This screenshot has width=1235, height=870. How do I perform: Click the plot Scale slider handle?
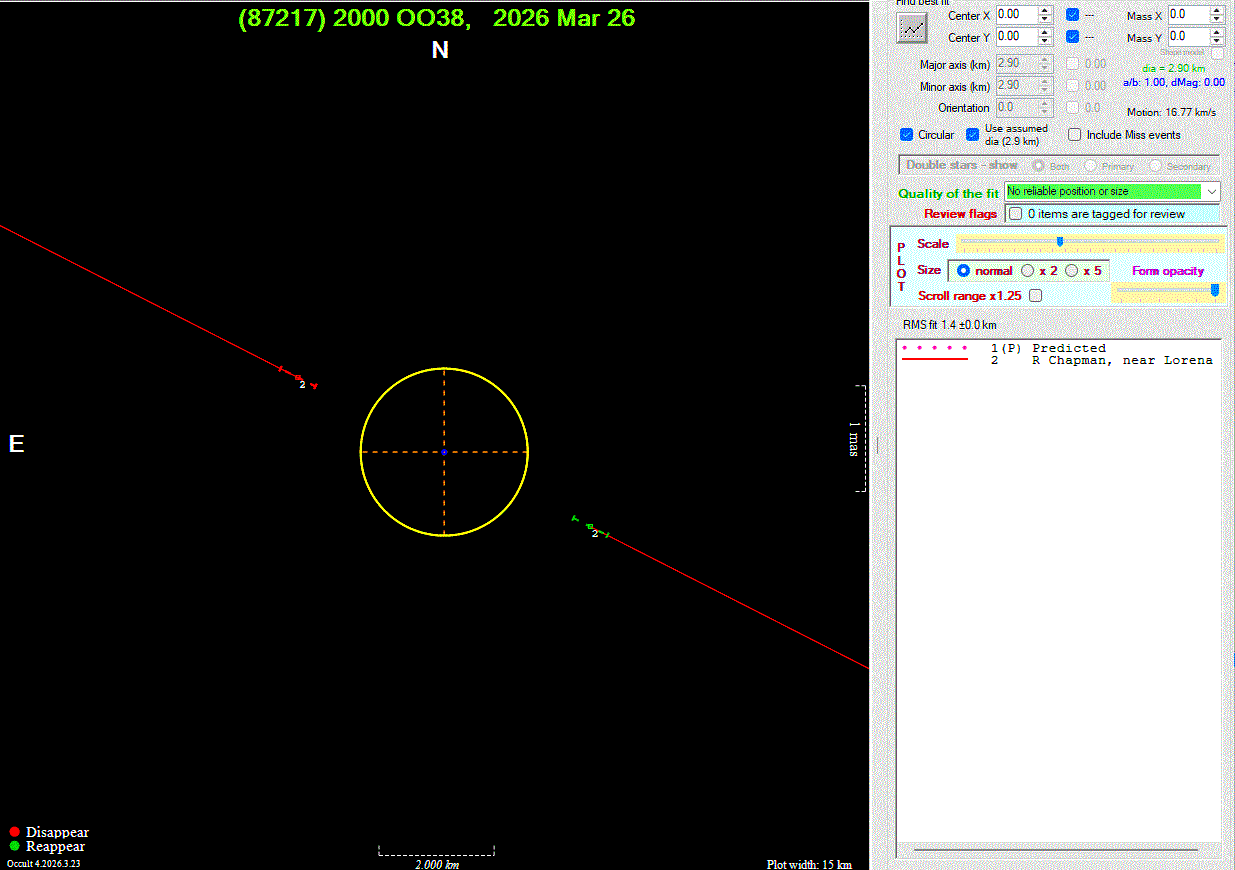coord(1060,242)
